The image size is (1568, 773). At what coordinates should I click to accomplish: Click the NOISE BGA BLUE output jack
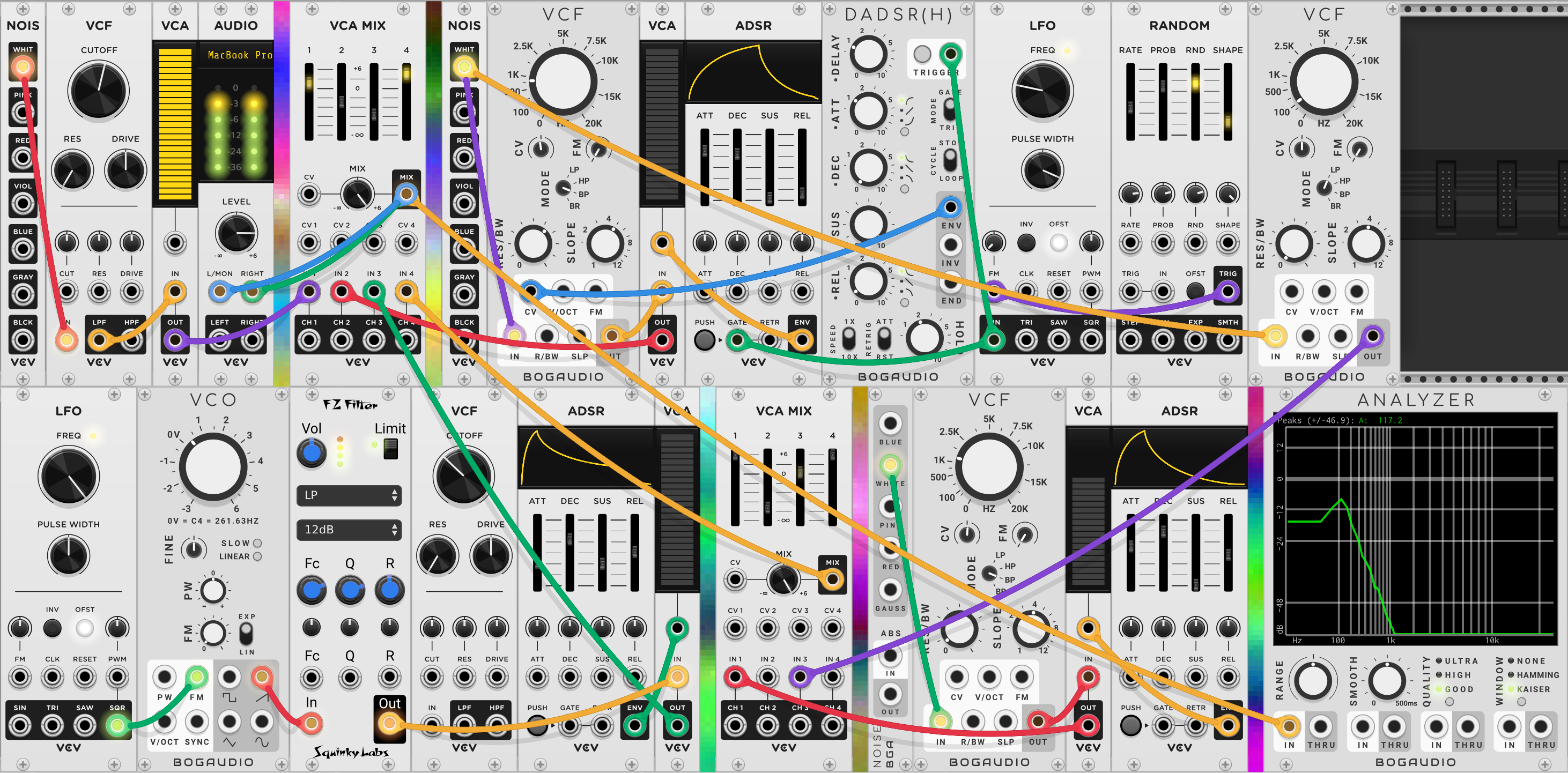point(890,423)
